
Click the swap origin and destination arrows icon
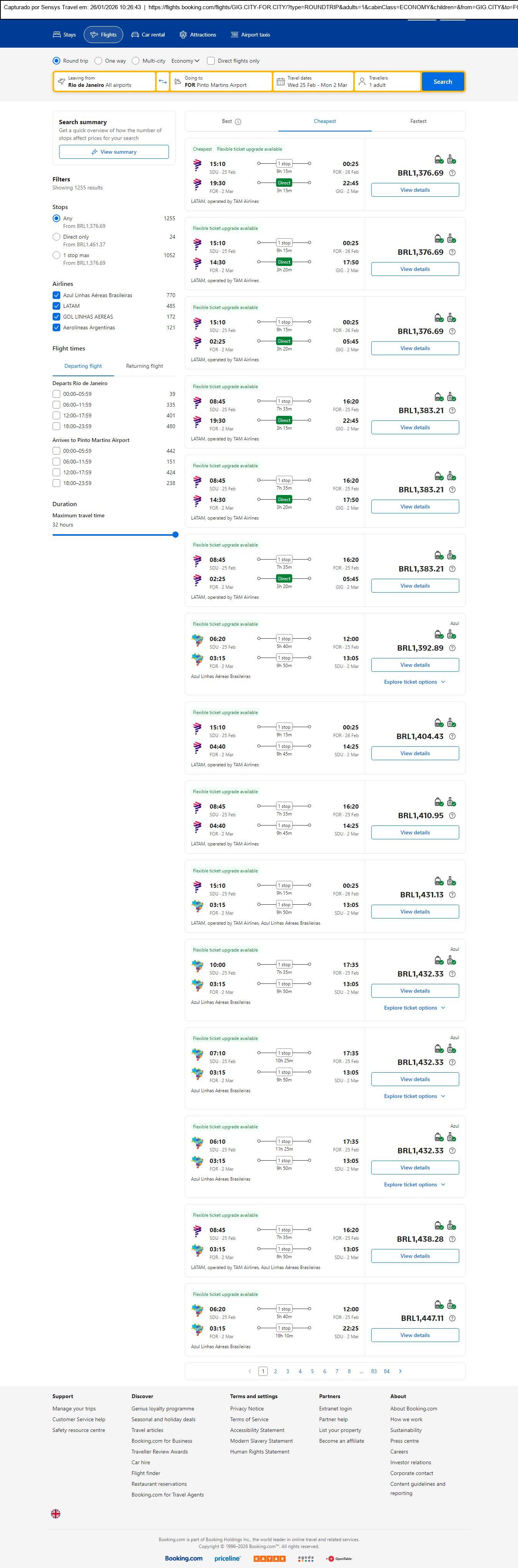pyautogui.click(x=162, y=81)
